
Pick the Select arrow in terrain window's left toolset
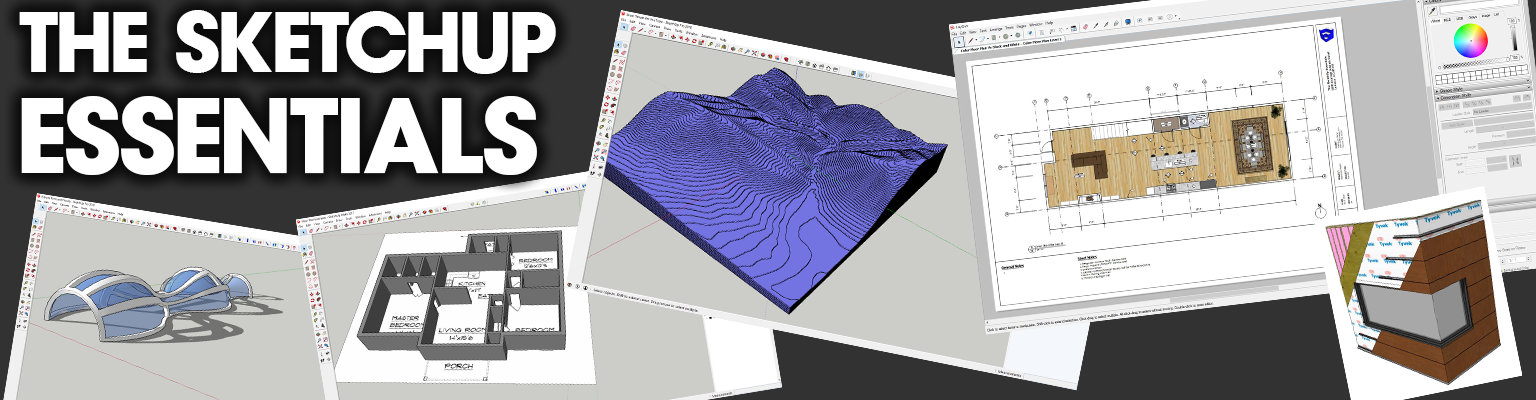click(618, 44)
